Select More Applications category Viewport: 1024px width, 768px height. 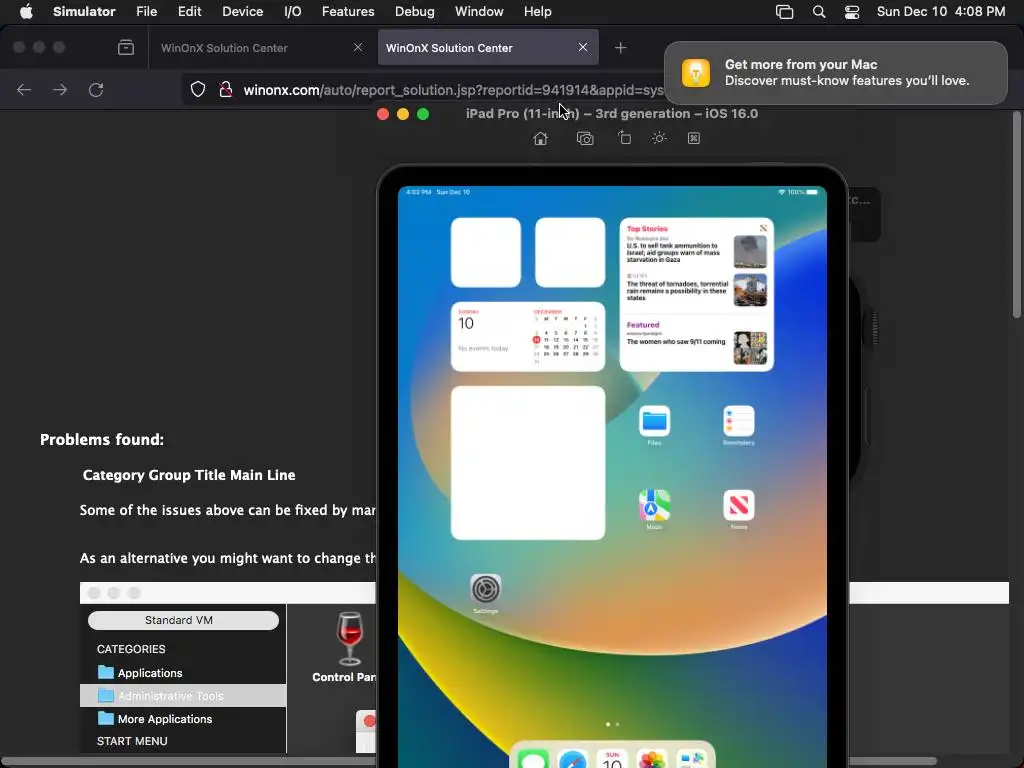coord(155,719)
